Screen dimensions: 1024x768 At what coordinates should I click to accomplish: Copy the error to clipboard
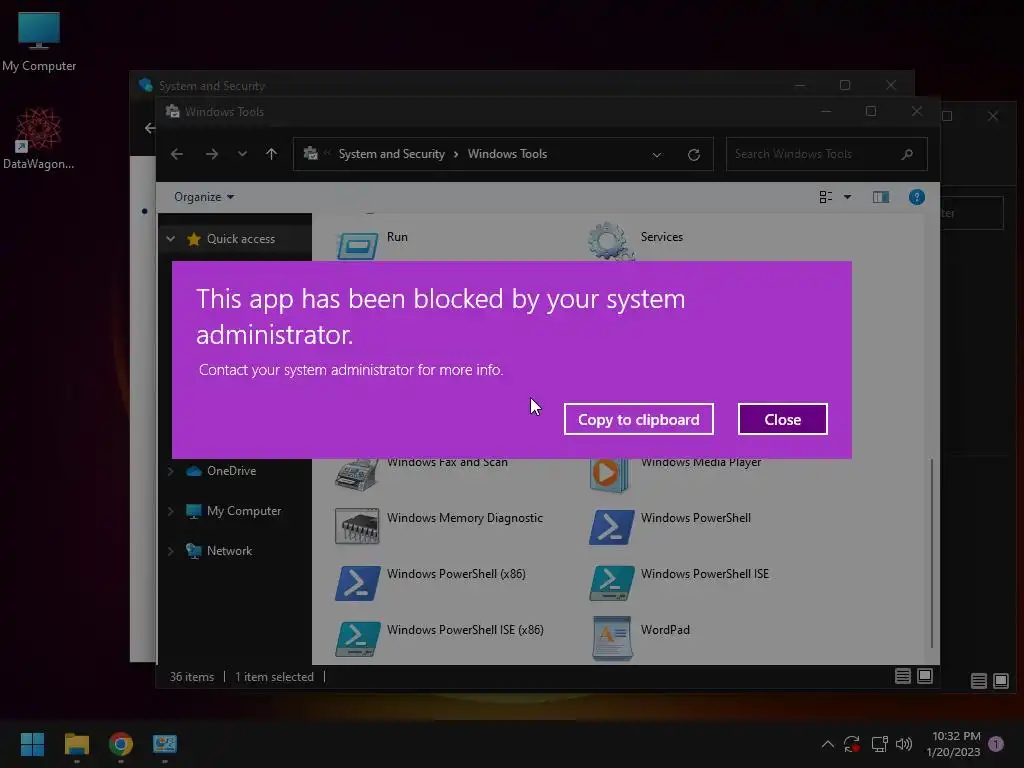tap(639, 419)
